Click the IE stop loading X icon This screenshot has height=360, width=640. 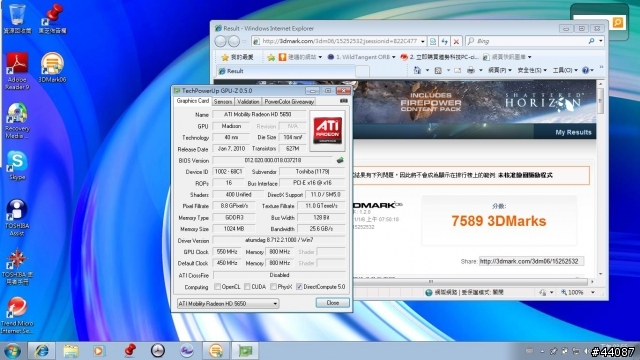(x=456, y=41)
